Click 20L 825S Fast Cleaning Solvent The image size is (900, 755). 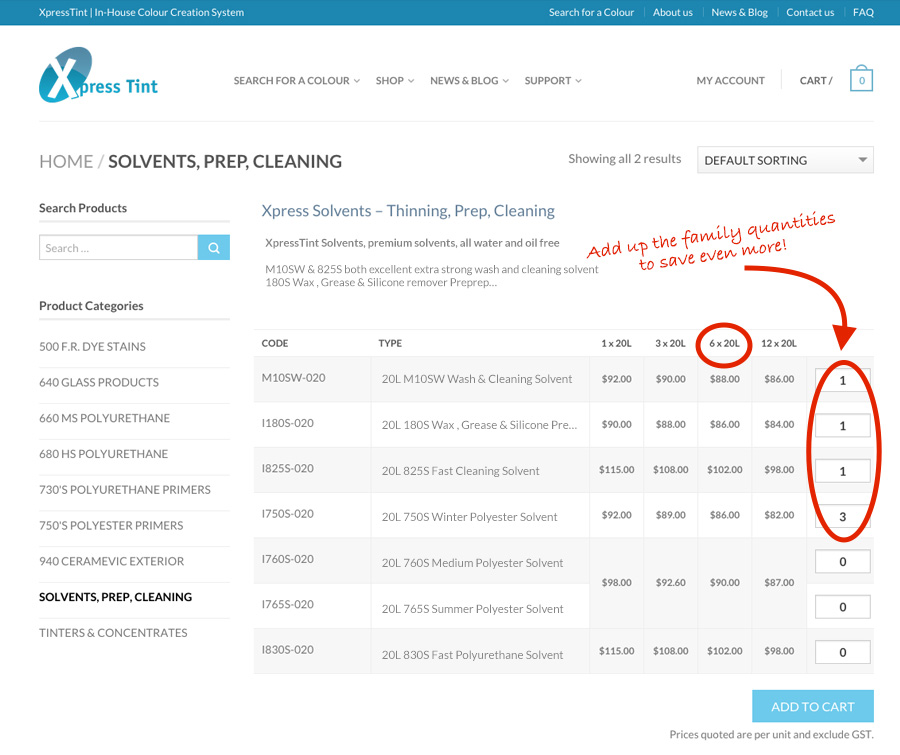tap(460, 471)
